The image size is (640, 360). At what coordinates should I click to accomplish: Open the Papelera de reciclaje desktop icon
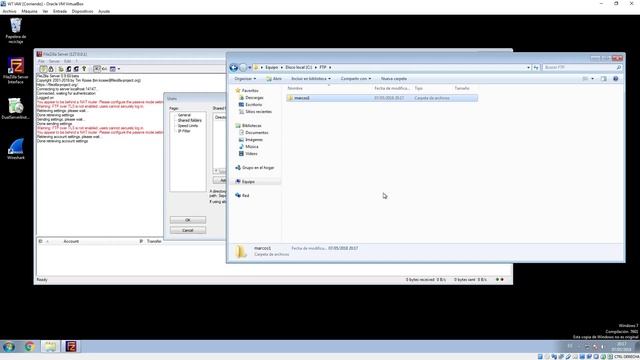click(16, 31)
